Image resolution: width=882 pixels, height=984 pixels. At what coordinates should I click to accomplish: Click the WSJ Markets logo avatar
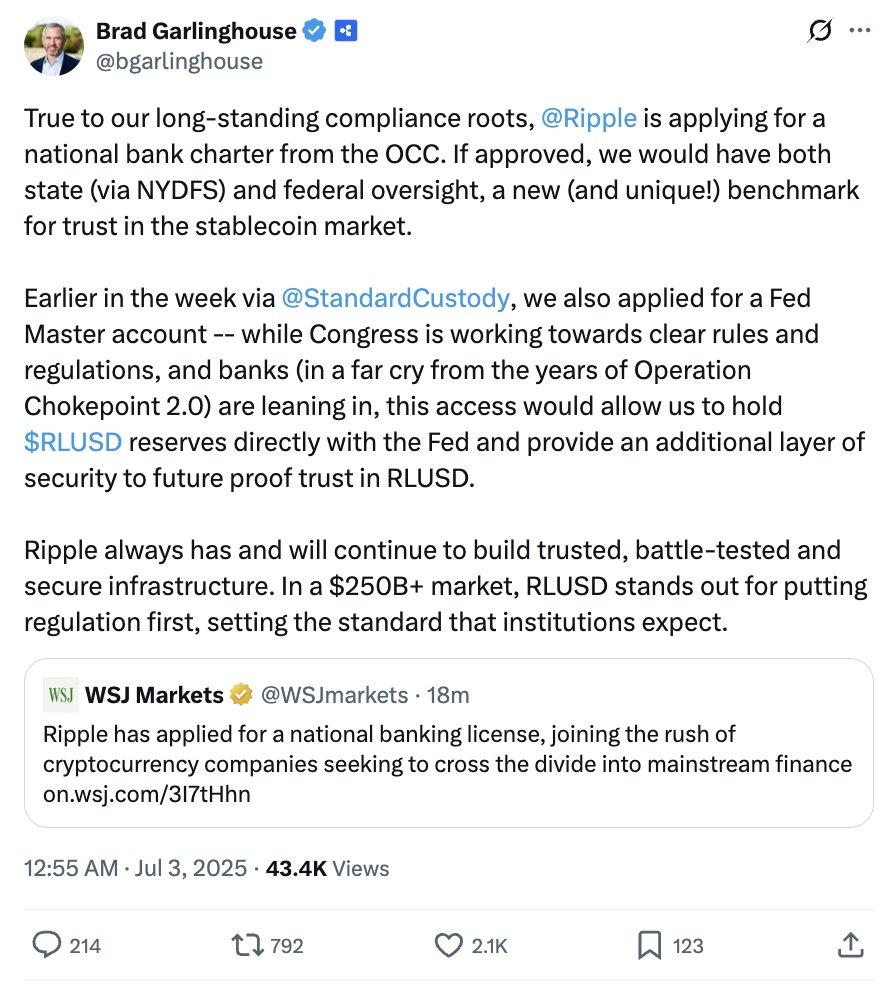[x=61, y=694]
